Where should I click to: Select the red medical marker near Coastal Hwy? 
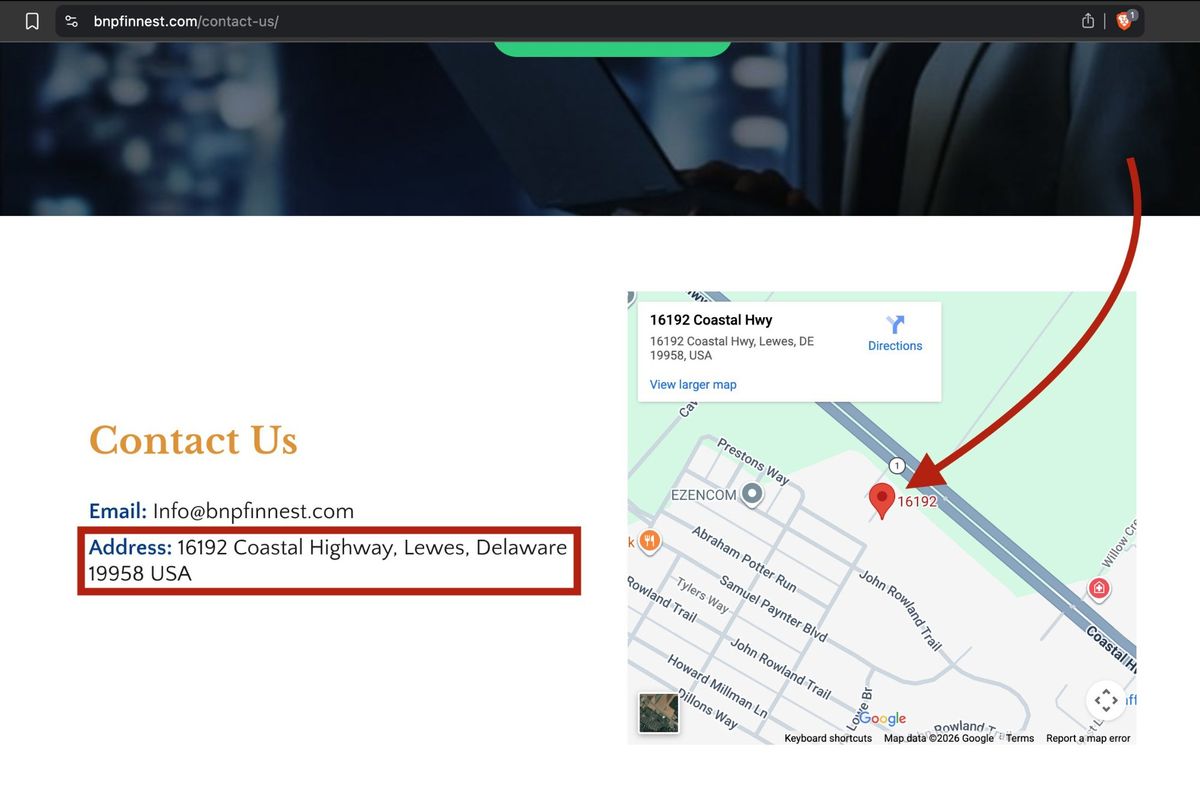tap(1099, 587)
